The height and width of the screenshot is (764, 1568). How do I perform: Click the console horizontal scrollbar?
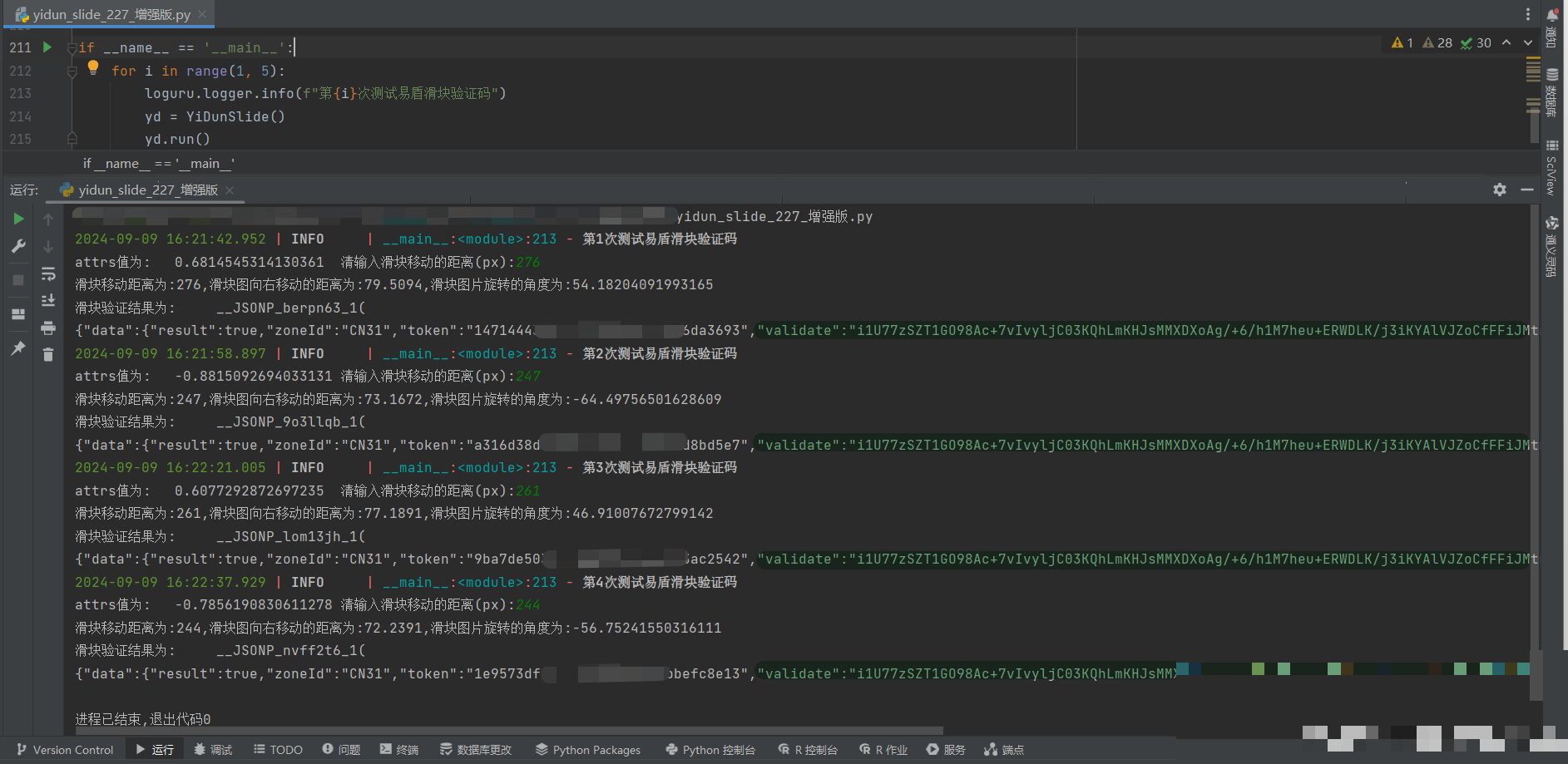pyautogui.click(x=509, y=732)
